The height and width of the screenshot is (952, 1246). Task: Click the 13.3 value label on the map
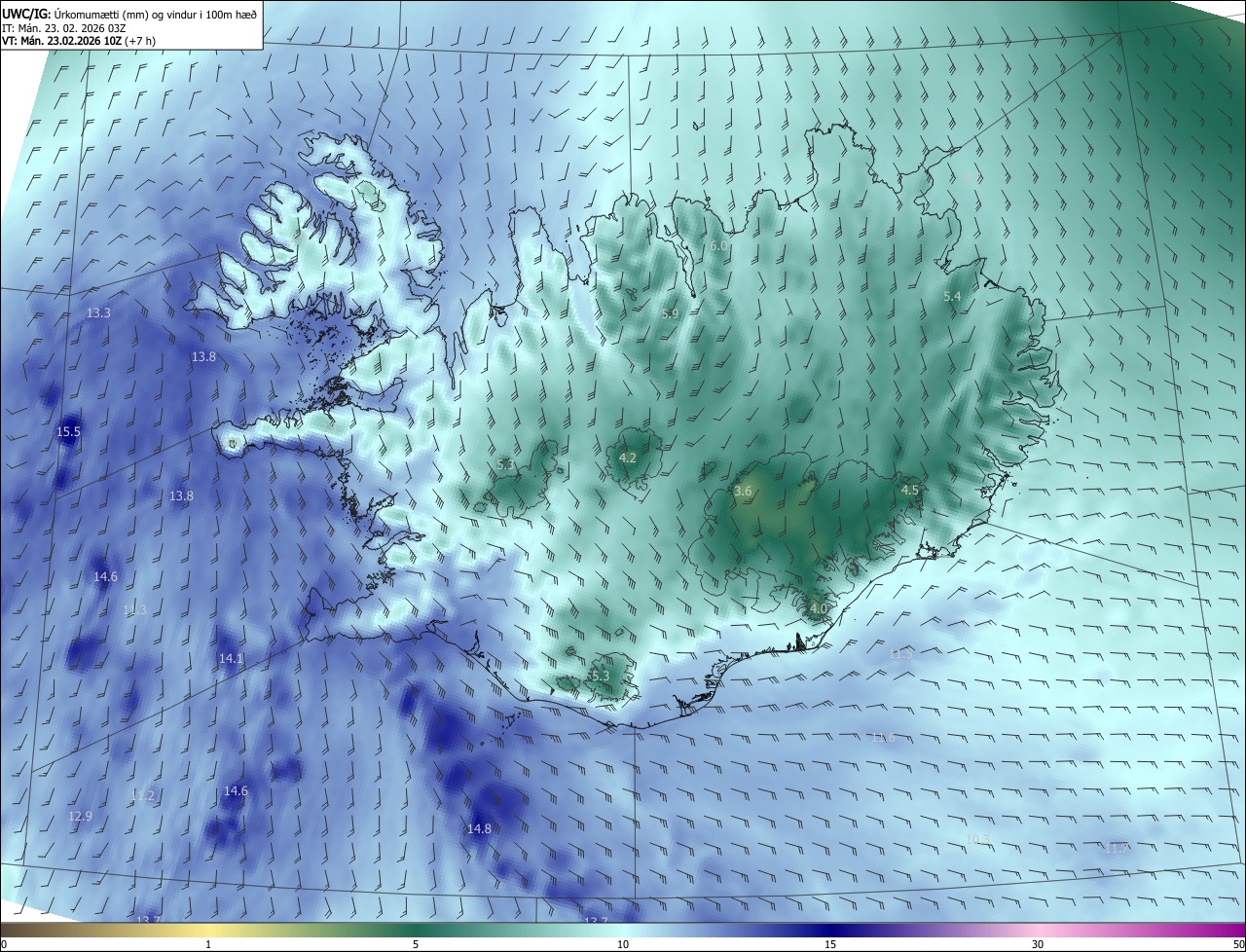coord(98,313)
